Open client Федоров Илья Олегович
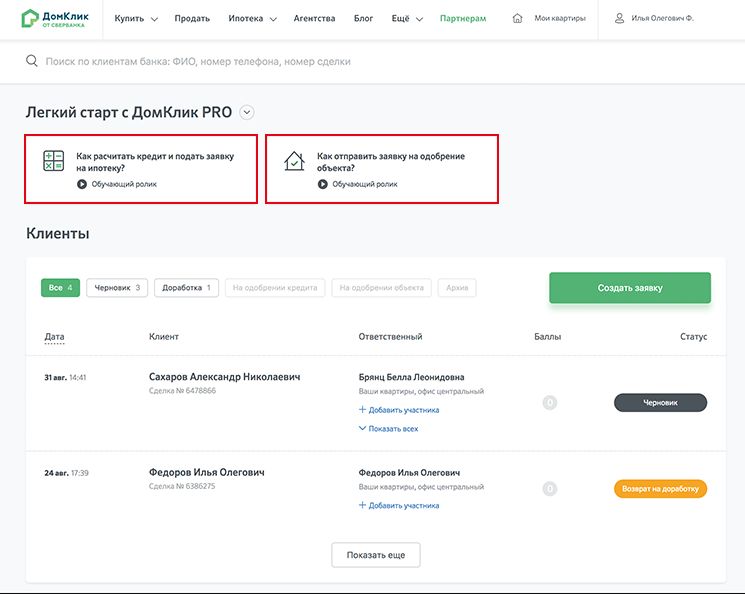This screenshot has width=745, height=594. [x=207, y=472]
